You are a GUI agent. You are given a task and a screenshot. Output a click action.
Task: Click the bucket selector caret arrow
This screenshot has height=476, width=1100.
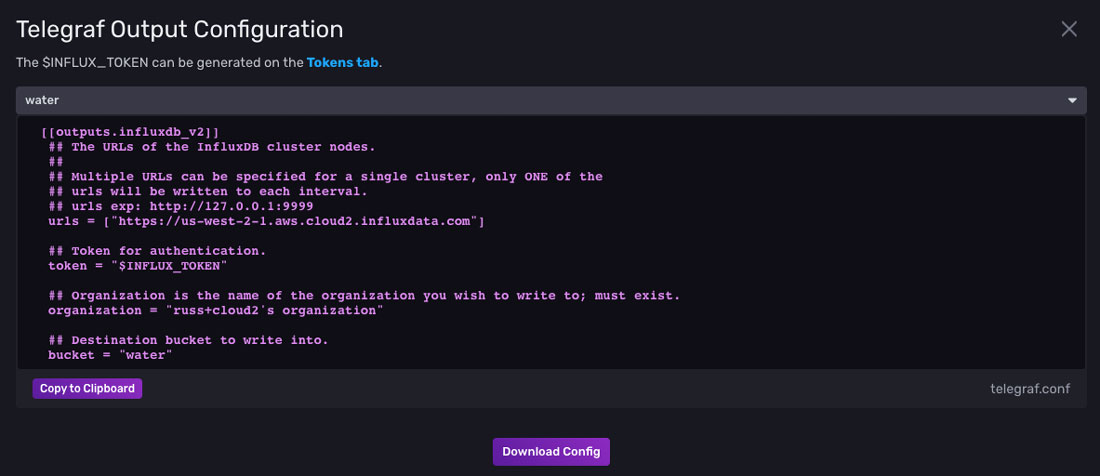coord(1072,100)
